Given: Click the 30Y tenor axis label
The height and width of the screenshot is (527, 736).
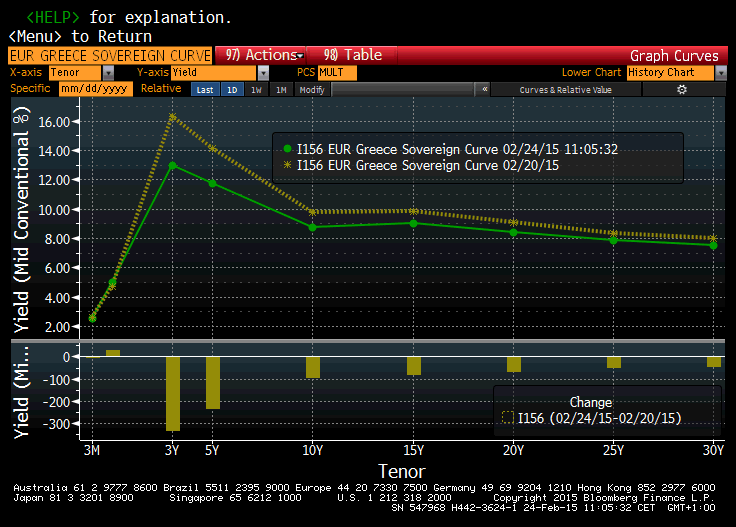Looking at the screenshot, I should [713, 451].
